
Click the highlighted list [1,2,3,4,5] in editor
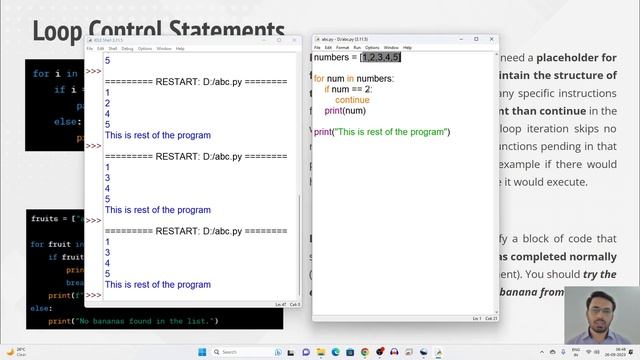tap(380, 57)
